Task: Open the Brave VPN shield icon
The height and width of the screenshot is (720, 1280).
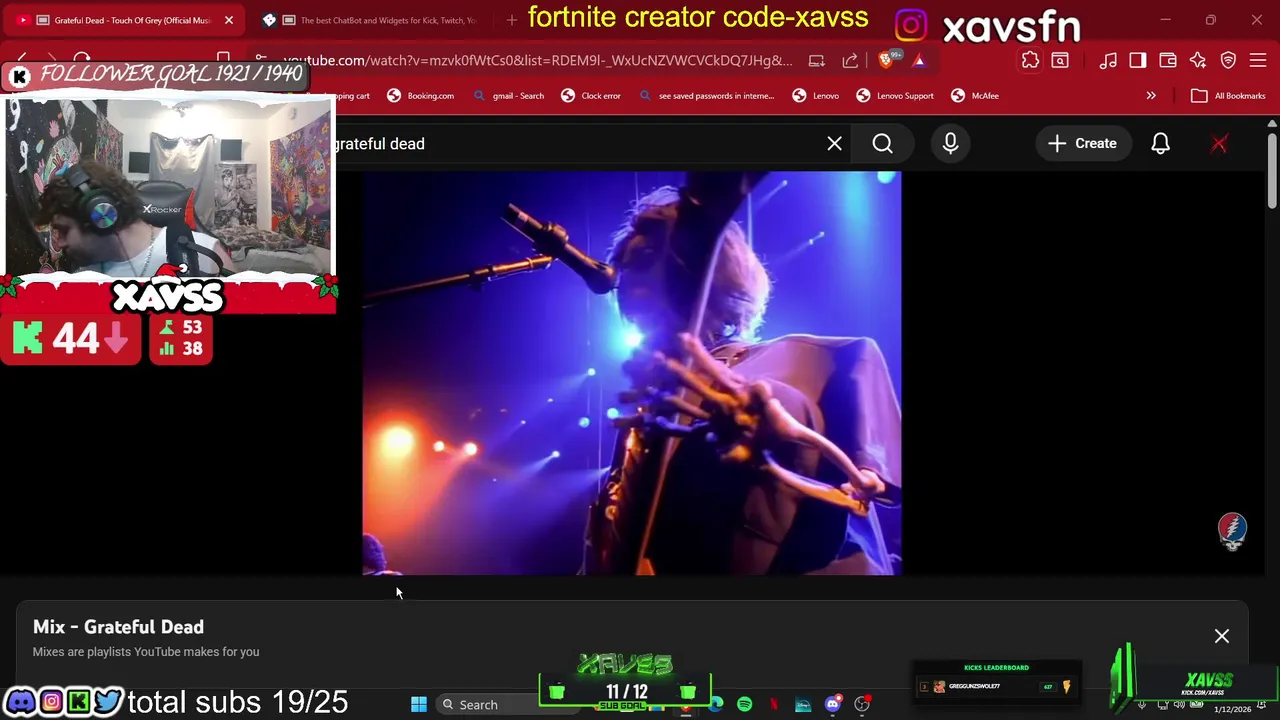Action: 1228,61
